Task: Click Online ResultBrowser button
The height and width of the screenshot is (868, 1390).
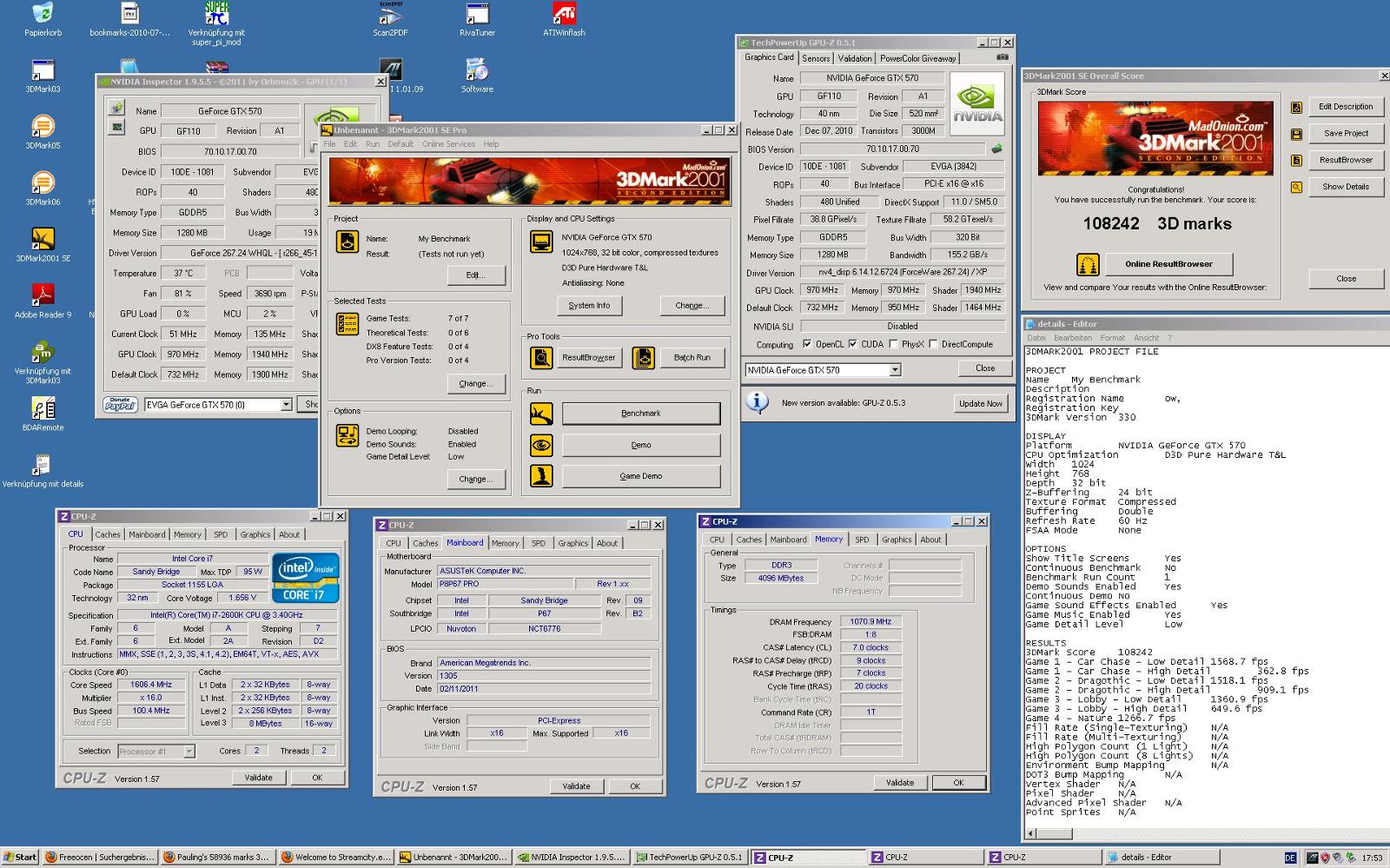Action: [x=1168, y=264]
